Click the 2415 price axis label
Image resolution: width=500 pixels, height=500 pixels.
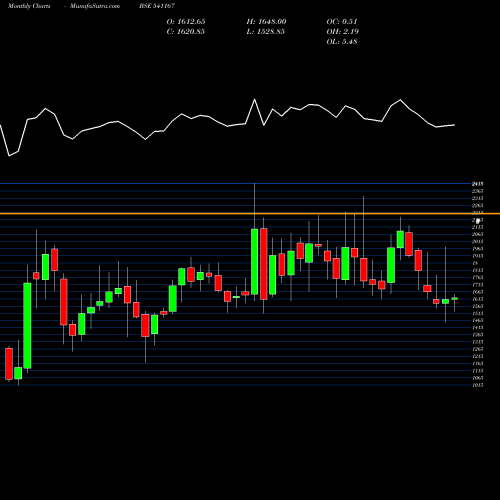(x=478, y=184)
